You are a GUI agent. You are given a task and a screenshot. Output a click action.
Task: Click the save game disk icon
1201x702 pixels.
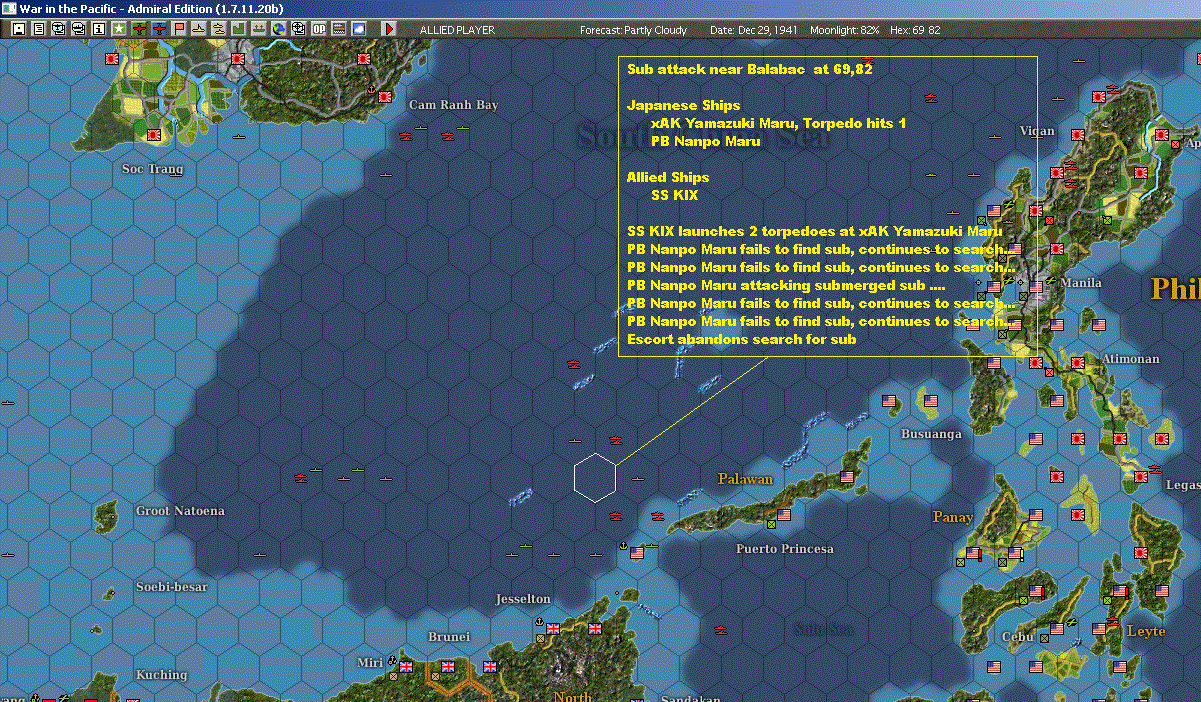pos(19,29)
